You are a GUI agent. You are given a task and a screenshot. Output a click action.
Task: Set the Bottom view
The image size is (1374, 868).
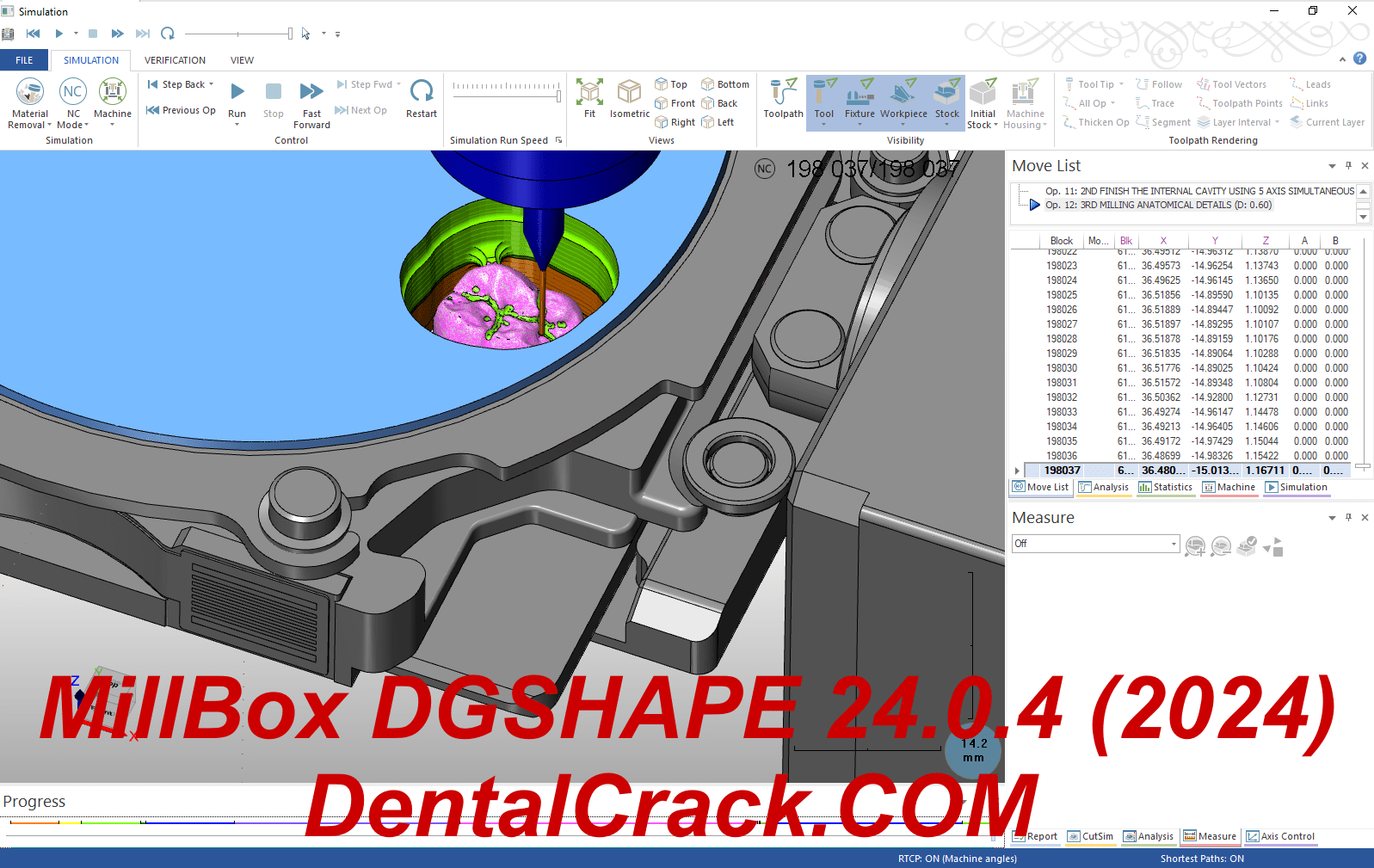point(724,84)
